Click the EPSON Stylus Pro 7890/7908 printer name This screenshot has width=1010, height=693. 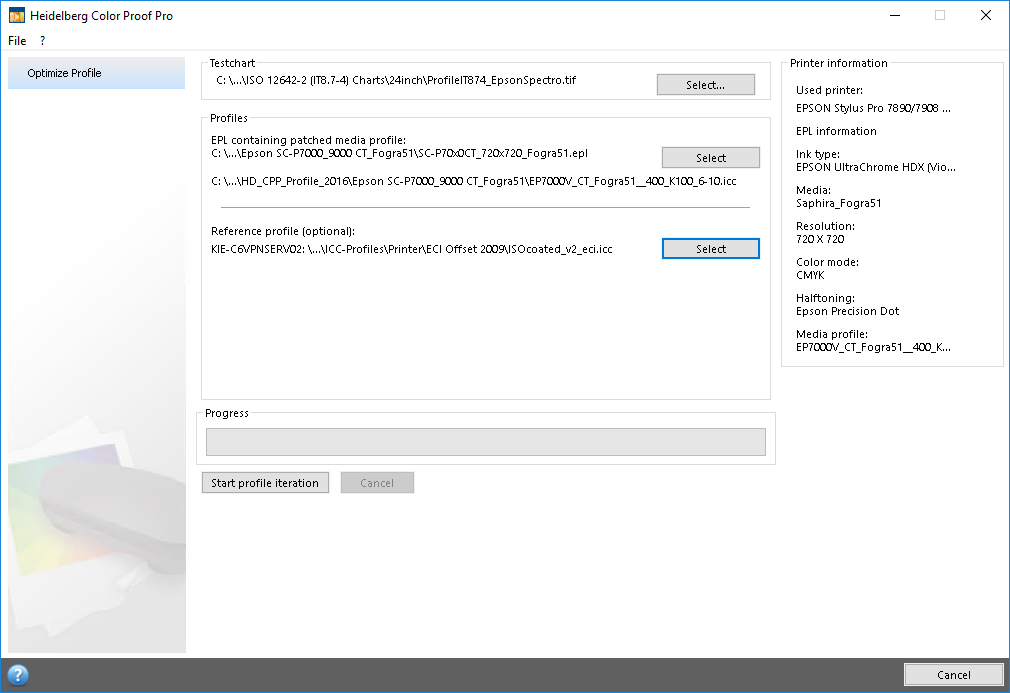[873, 108]
